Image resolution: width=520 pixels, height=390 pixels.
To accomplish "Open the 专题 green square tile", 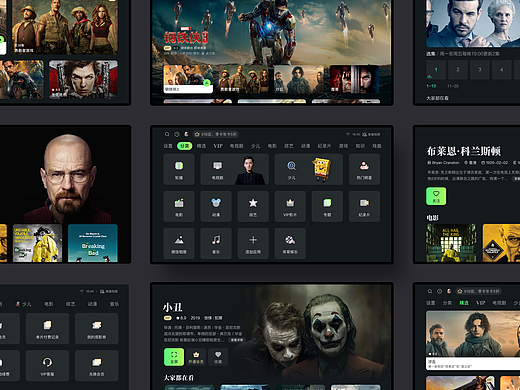I will pos(327,206).
